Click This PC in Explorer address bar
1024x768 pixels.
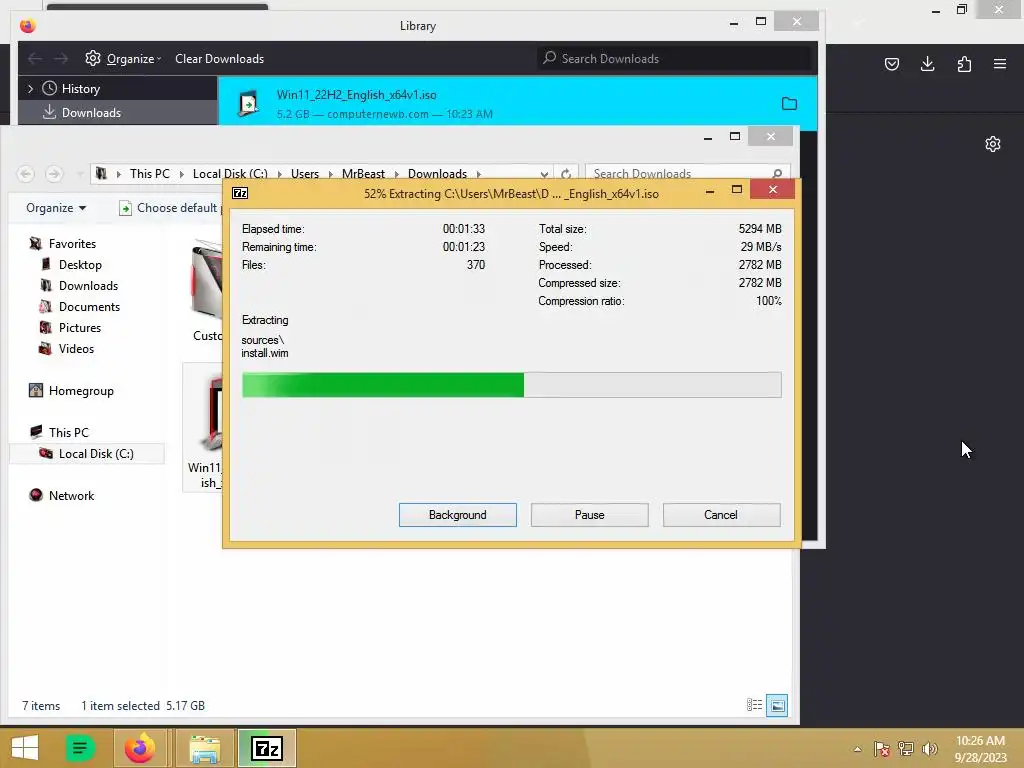150,174
